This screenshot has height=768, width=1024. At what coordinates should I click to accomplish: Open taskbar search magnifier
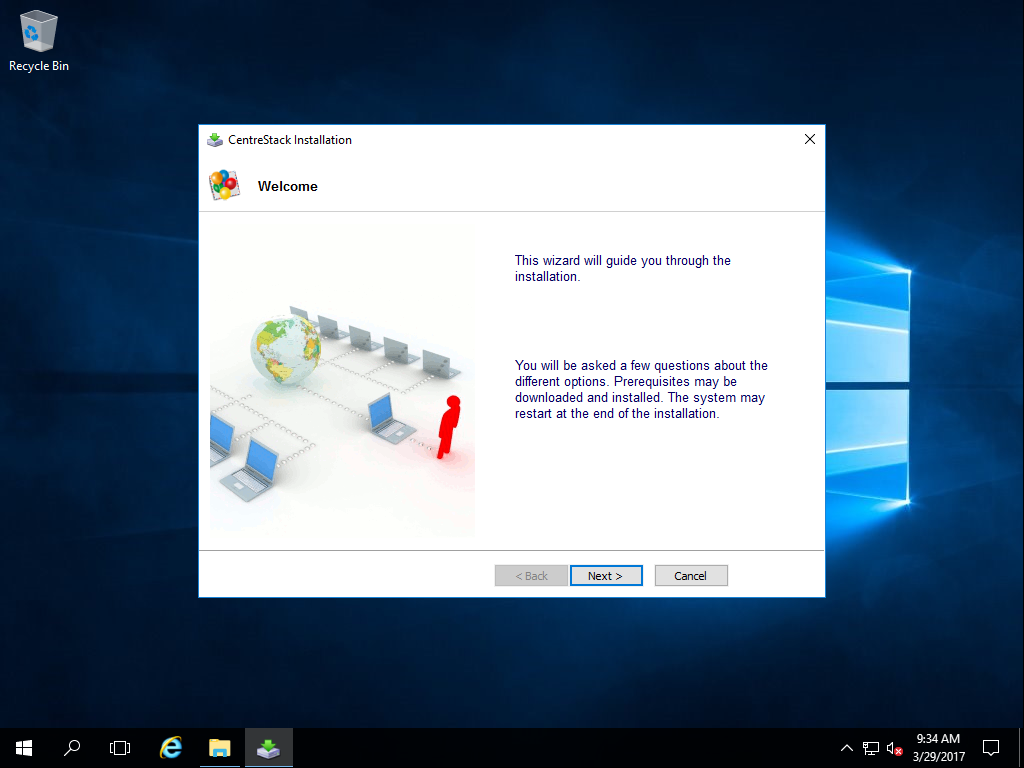pyautogui.click(x=72, y=748)
